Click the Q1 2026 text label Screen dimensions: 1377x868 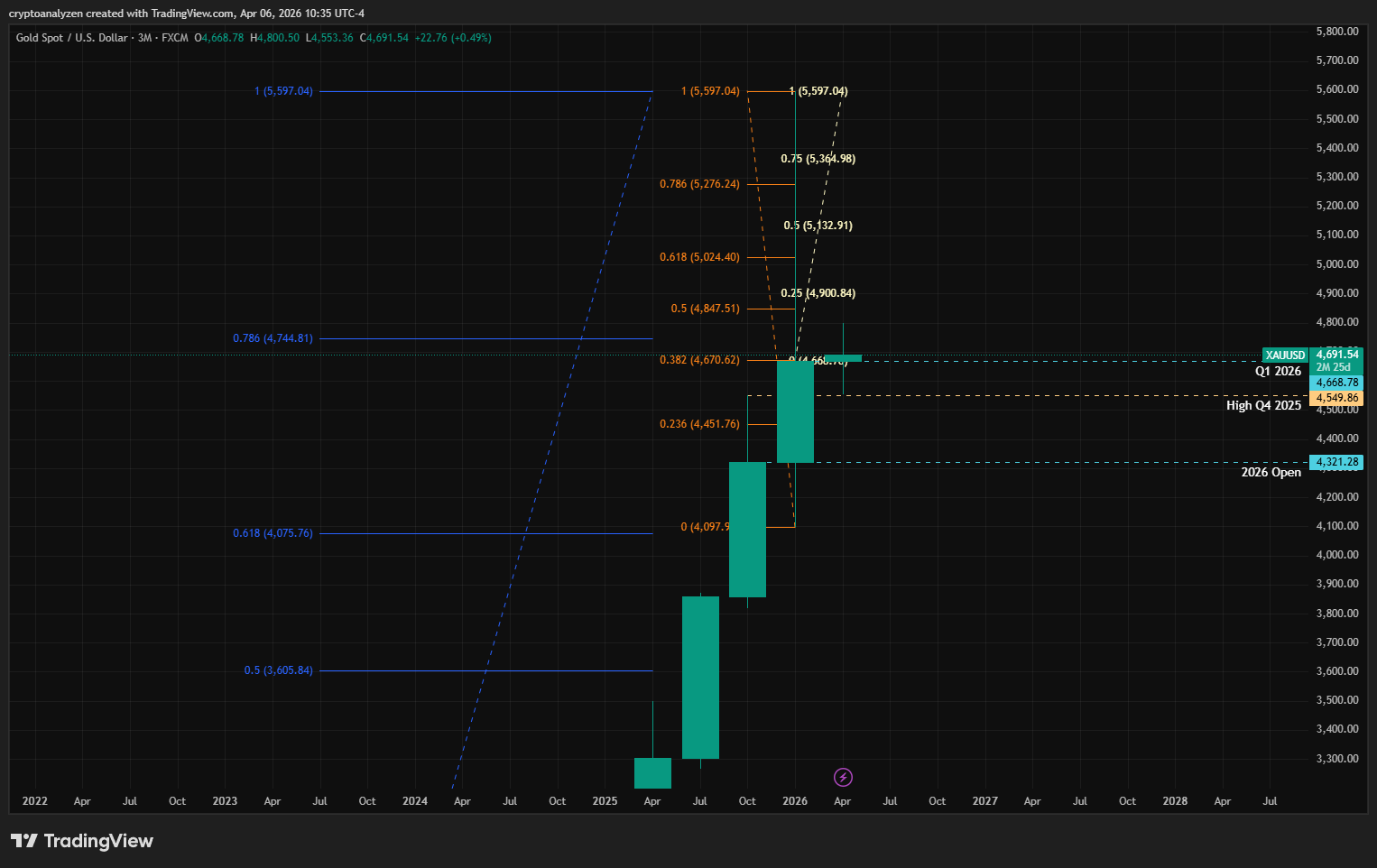1278,371
